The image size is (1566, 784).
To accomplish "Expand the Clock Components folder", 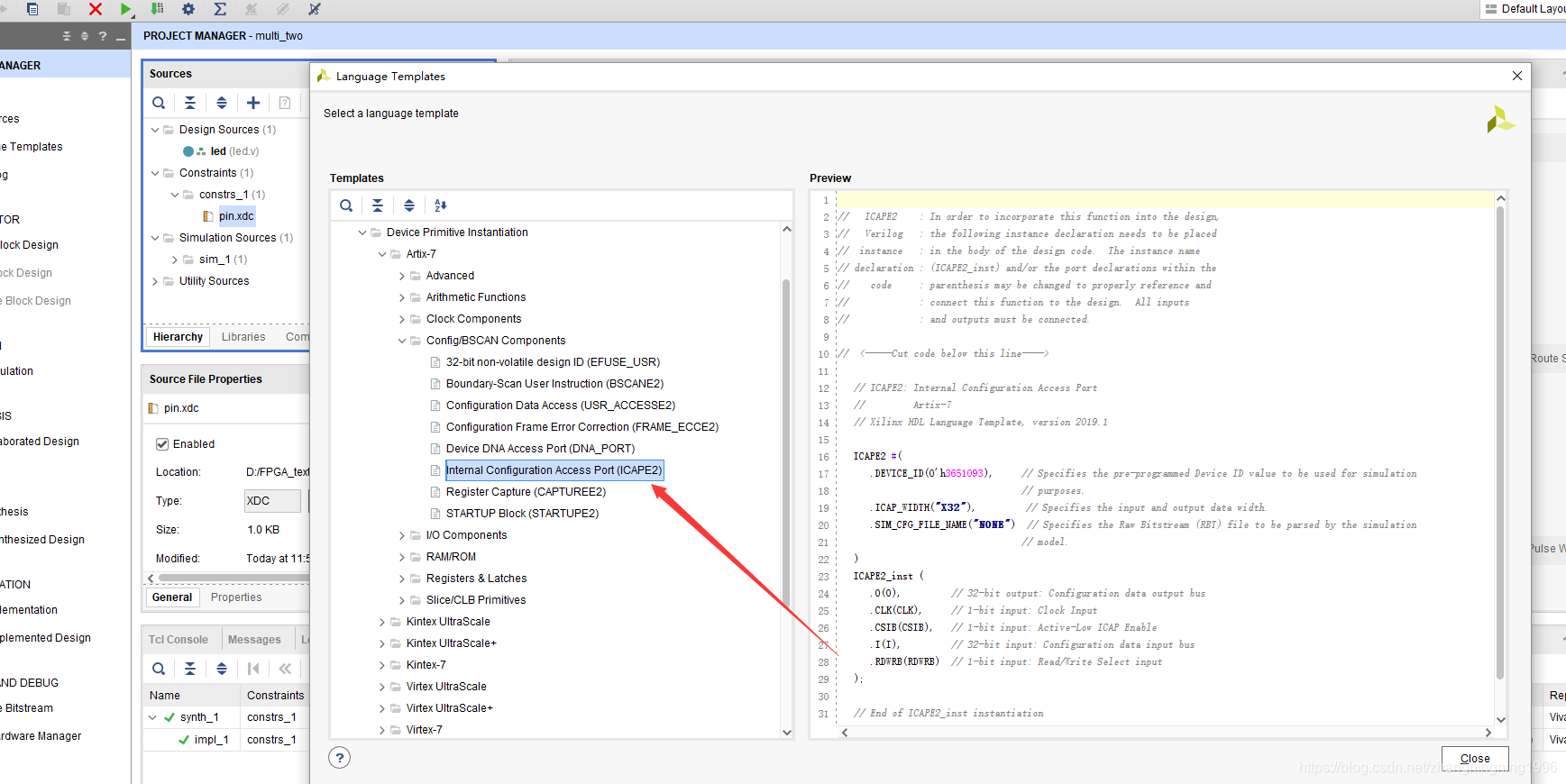I will click(x=402, y=319).
